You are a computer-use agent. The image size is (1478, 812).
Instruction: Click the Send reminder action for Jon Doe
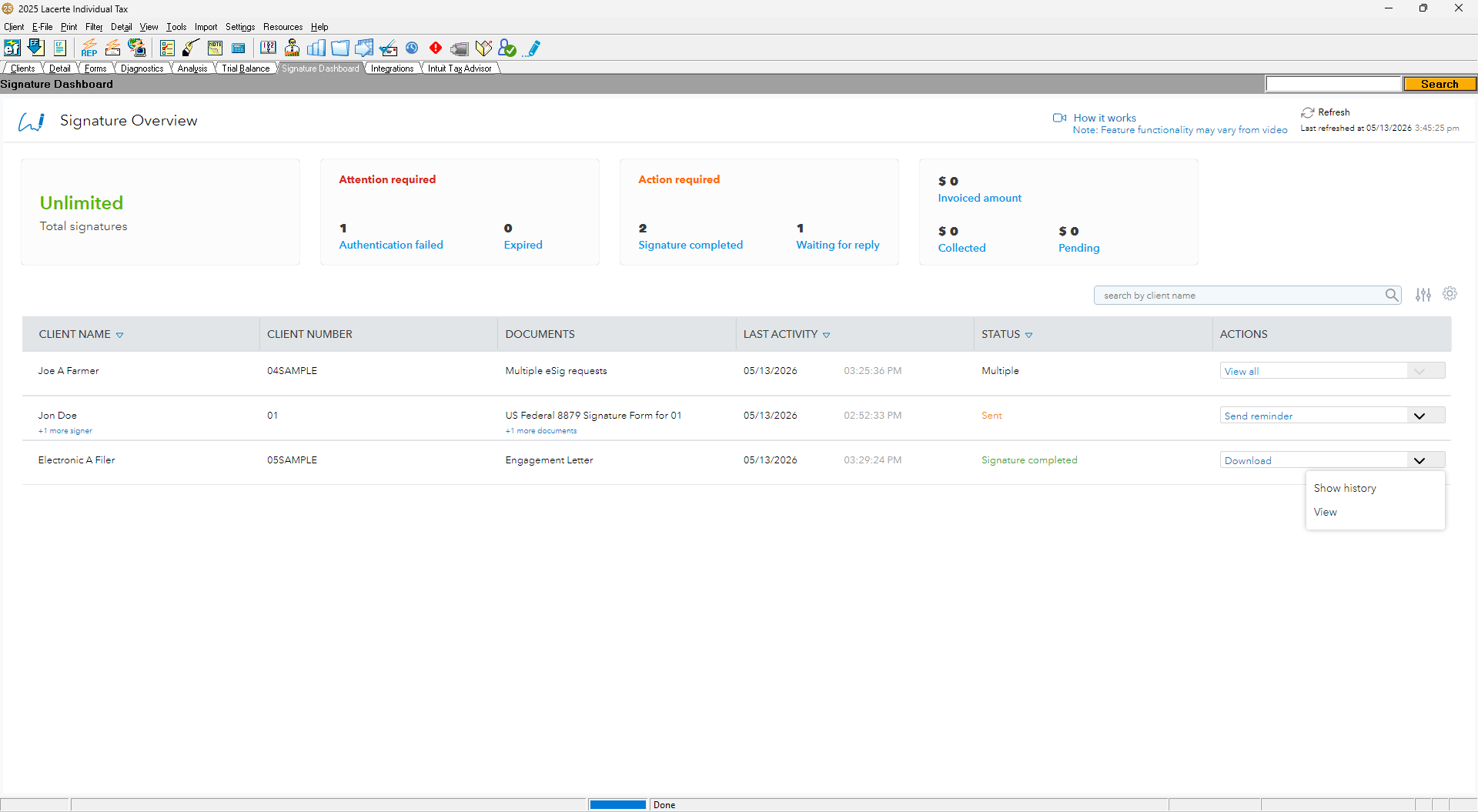1259,416
